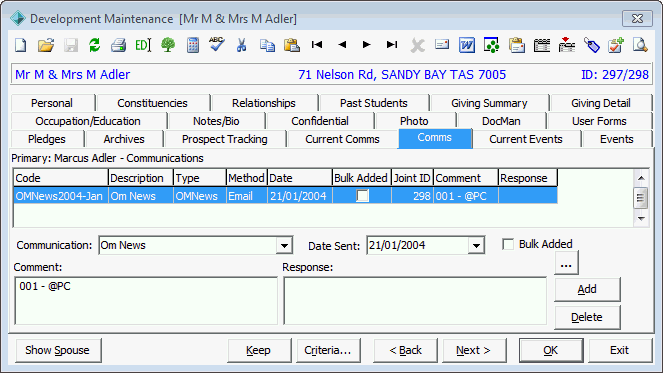Click inside the Response text box
The width and height of the screenshot is (663, 373).
415,301
